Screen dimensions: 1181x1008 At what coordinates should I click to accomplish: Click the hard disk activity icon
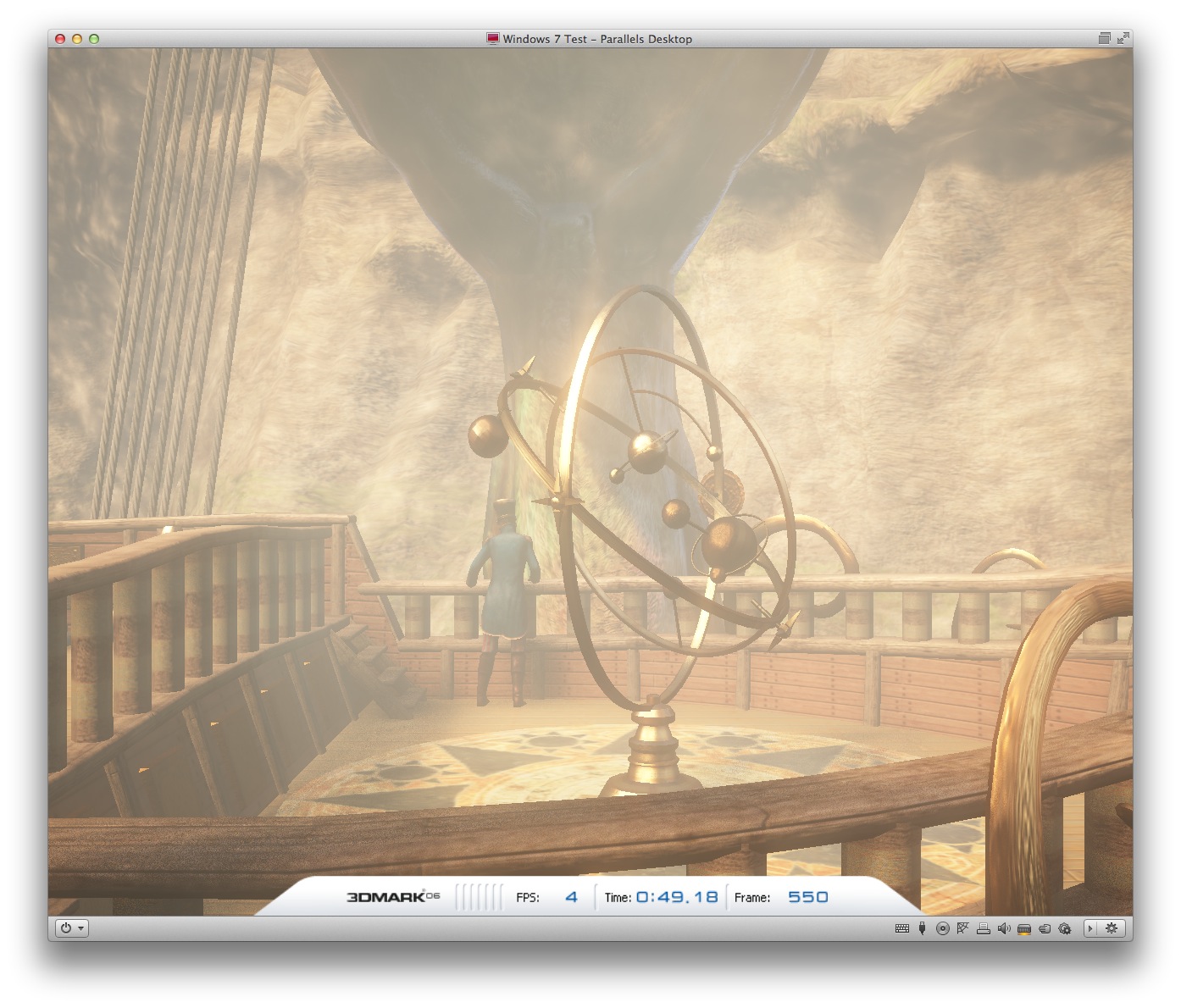(x=1024, y=928)
